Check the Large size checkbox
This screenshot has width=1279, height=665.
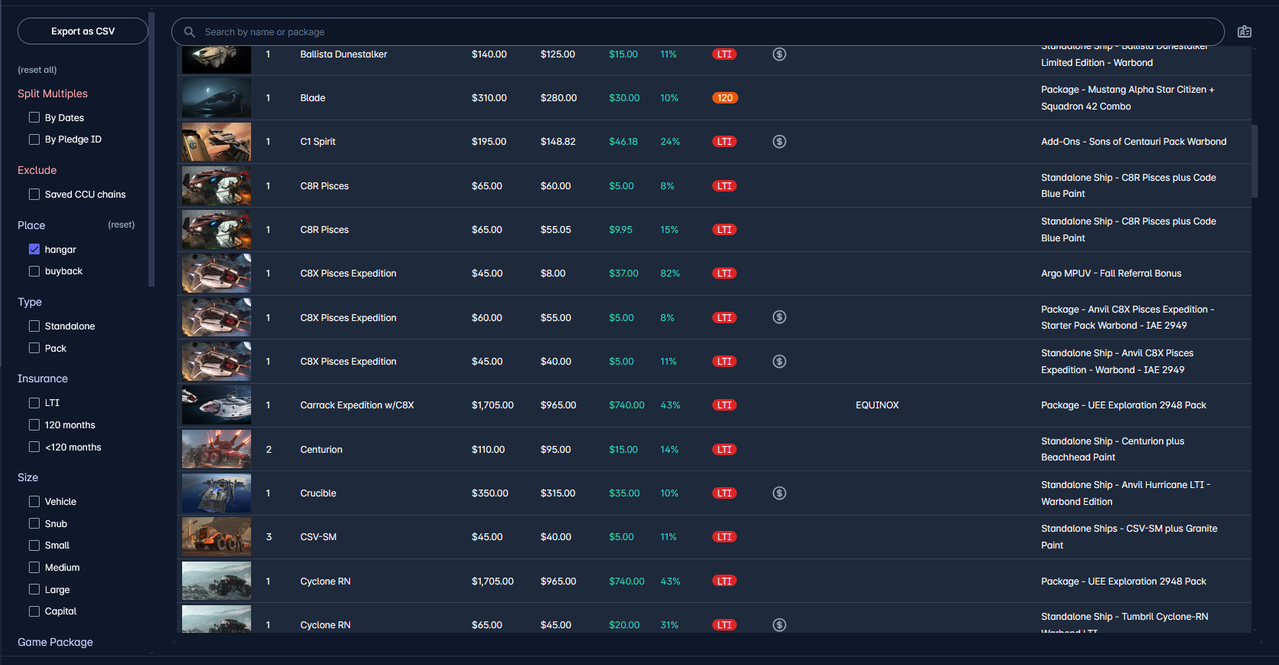[x=34, y=590]
